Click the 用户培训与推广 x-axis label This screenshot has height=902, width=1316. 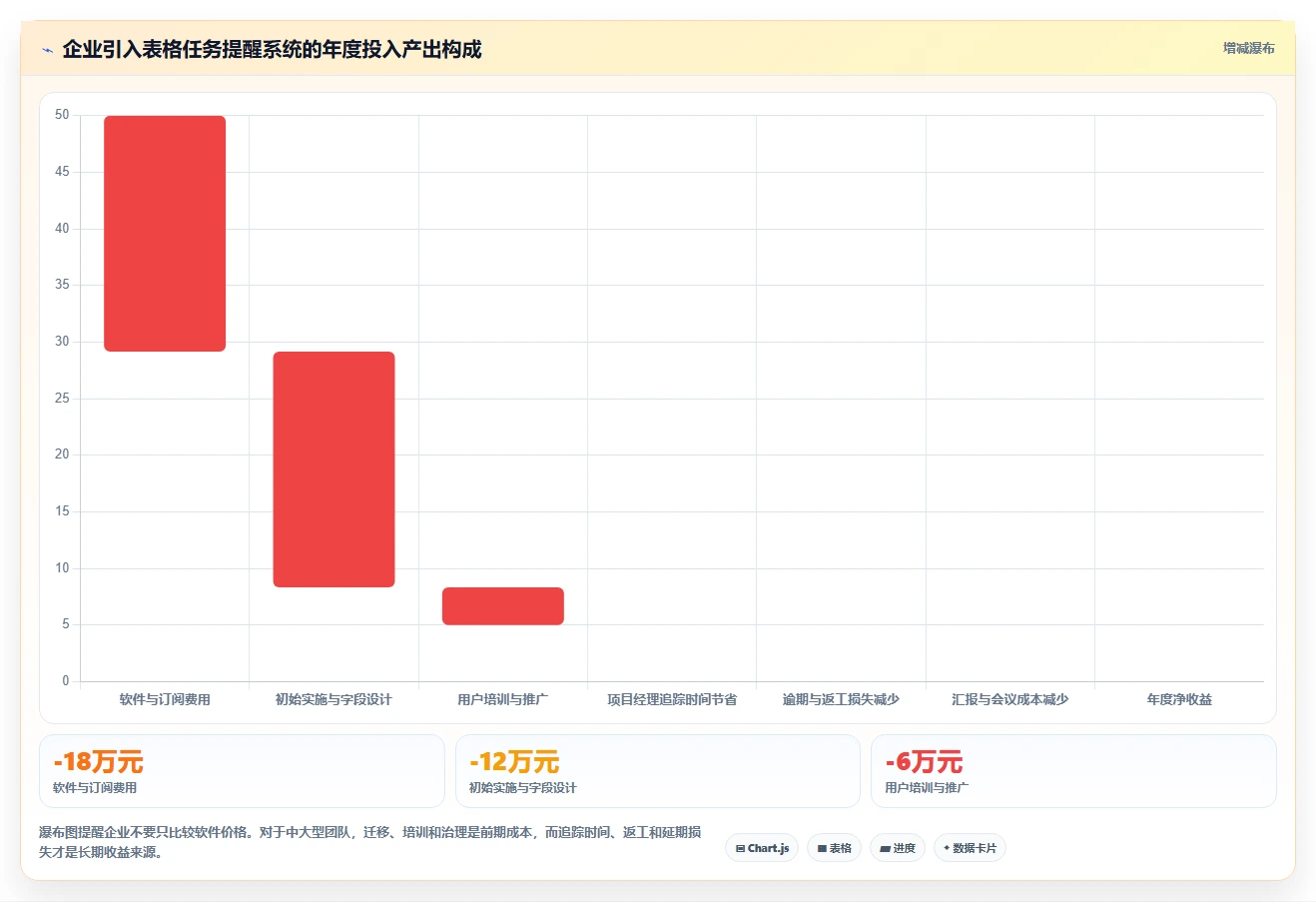[x=503, y=699]
